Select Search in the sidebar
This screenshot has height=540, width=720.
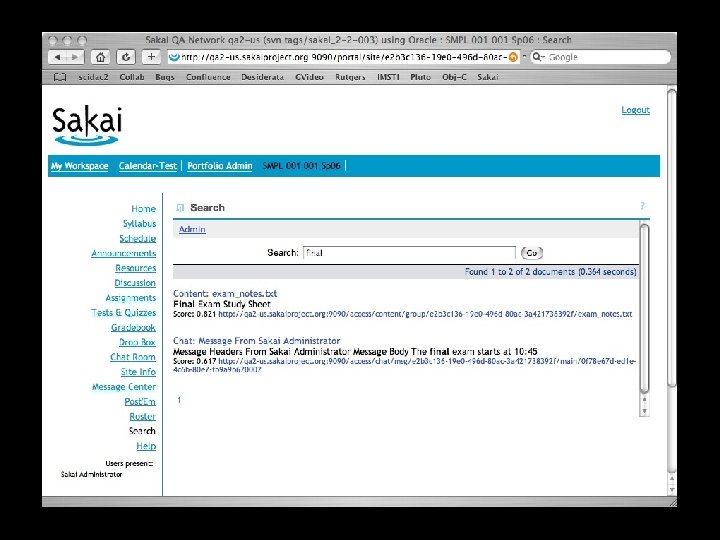(142, 431)
